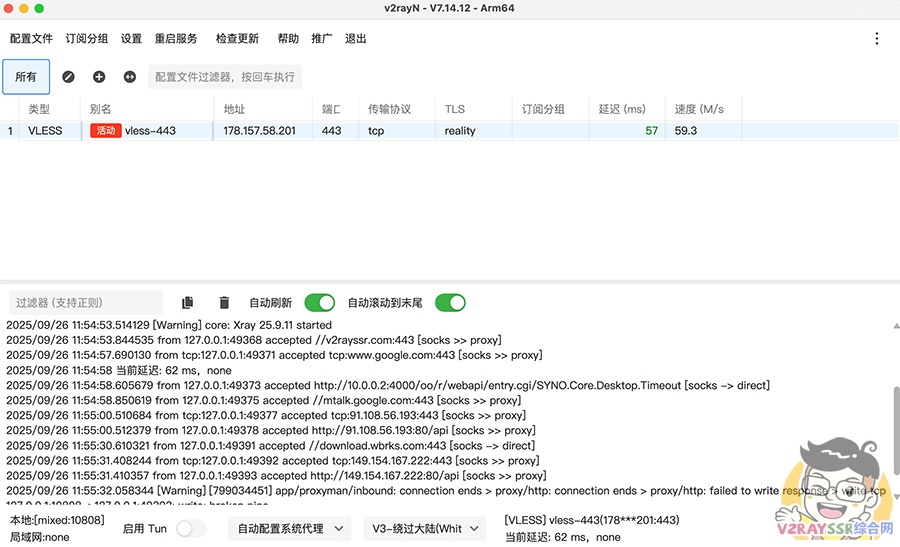Open the 自动配置系统代理 system proxy dropdown

288,529
